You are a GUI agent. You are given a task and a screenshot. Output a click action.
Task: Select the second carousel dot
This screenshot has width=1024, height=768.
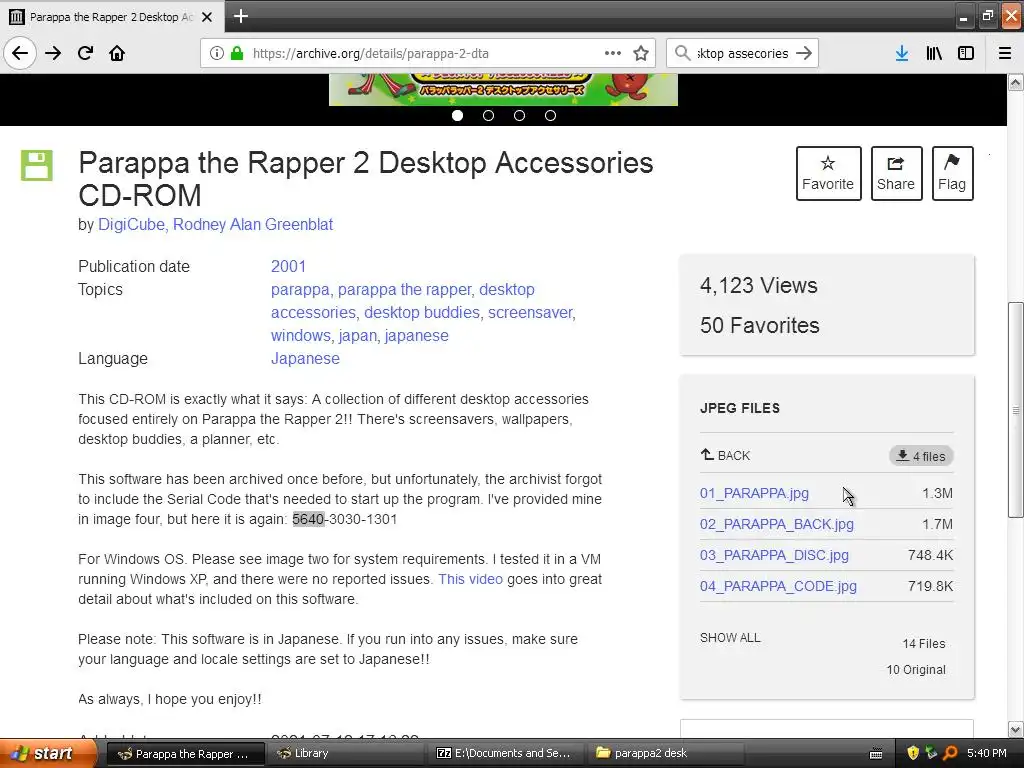coord(488,116)
